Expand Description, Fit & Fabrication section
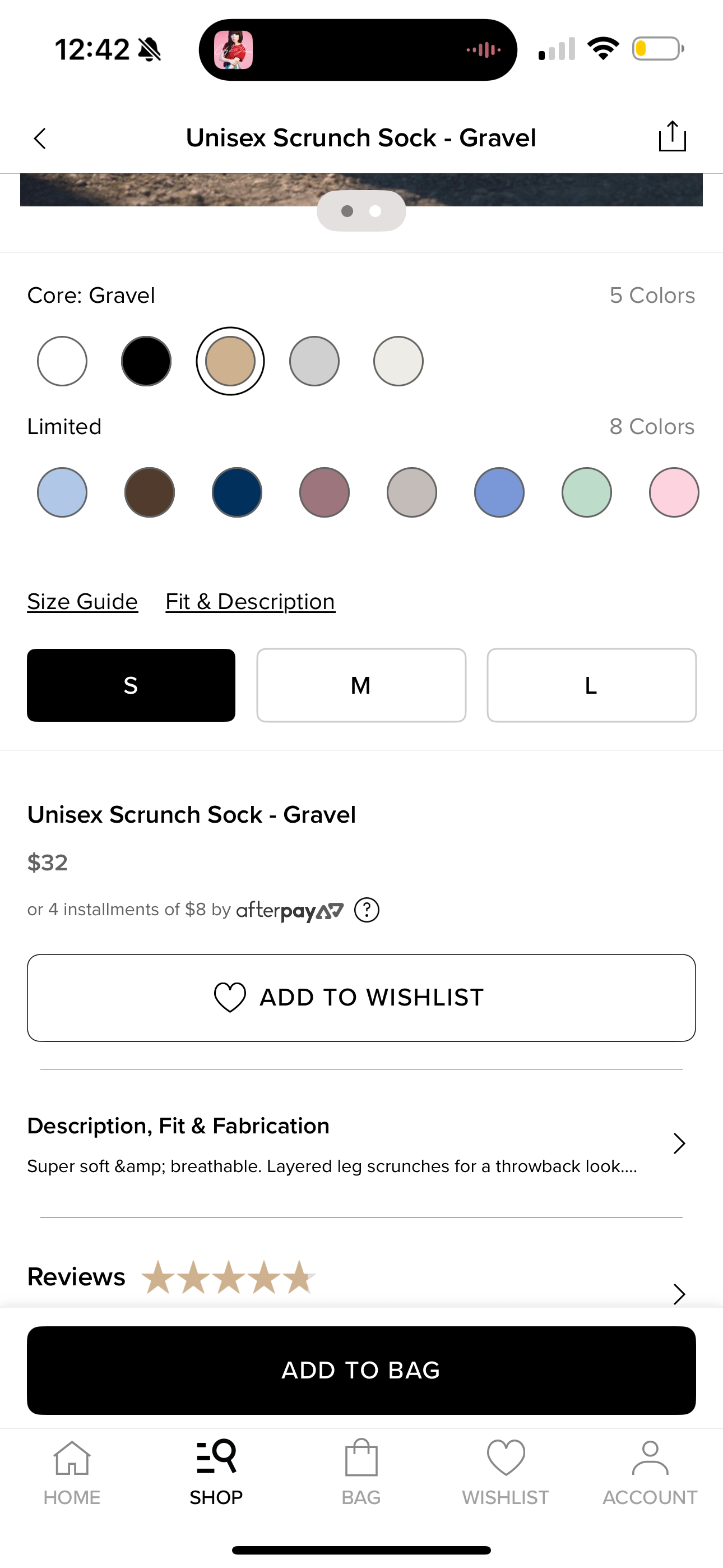 click(x=679, y=1143)
